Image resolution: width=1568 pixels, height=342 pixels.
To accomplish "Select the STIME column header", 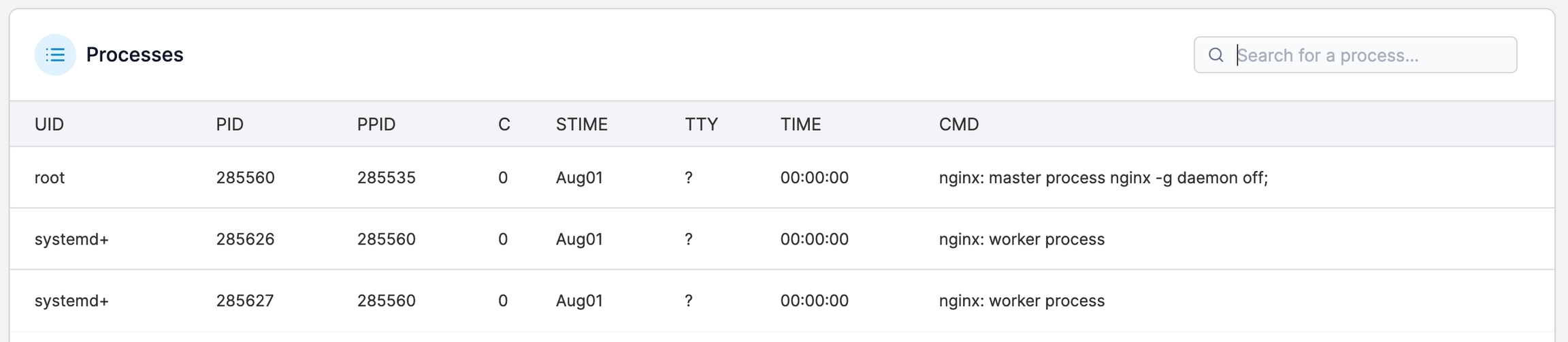I will pos(581,124).
